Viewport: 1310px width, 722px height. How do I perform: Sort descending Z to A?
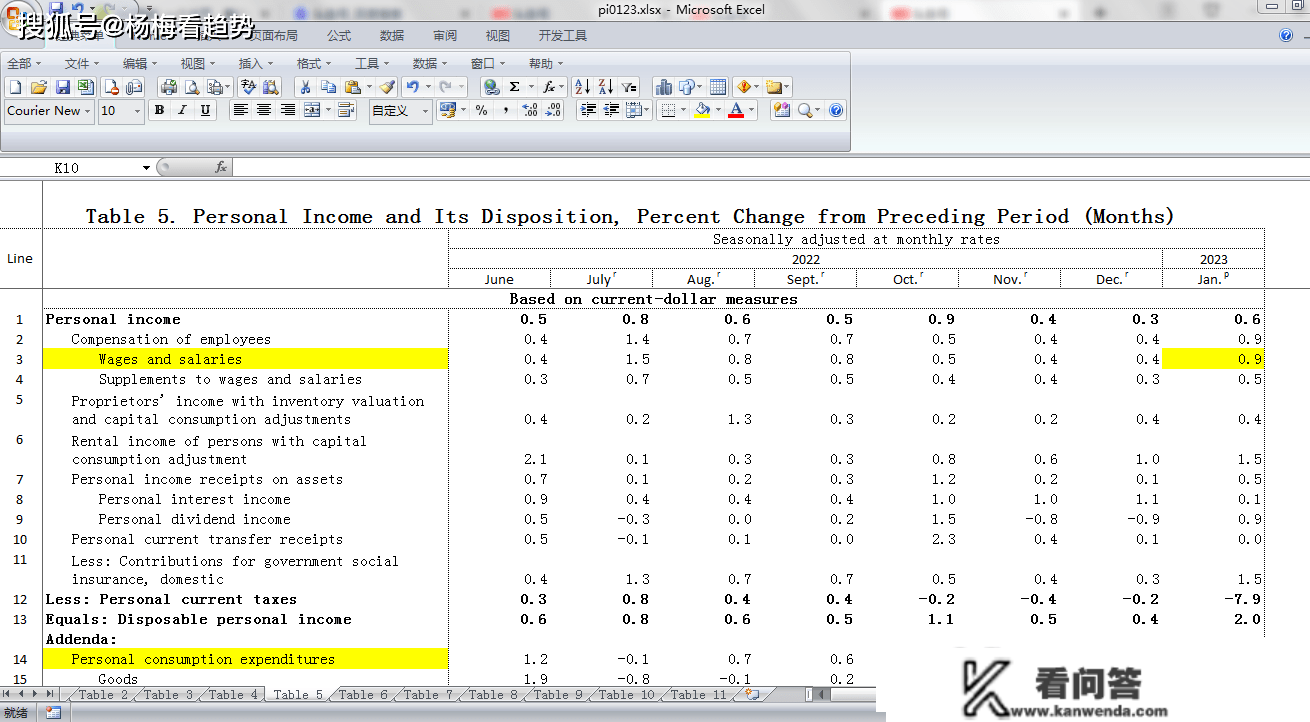point(606,87)
